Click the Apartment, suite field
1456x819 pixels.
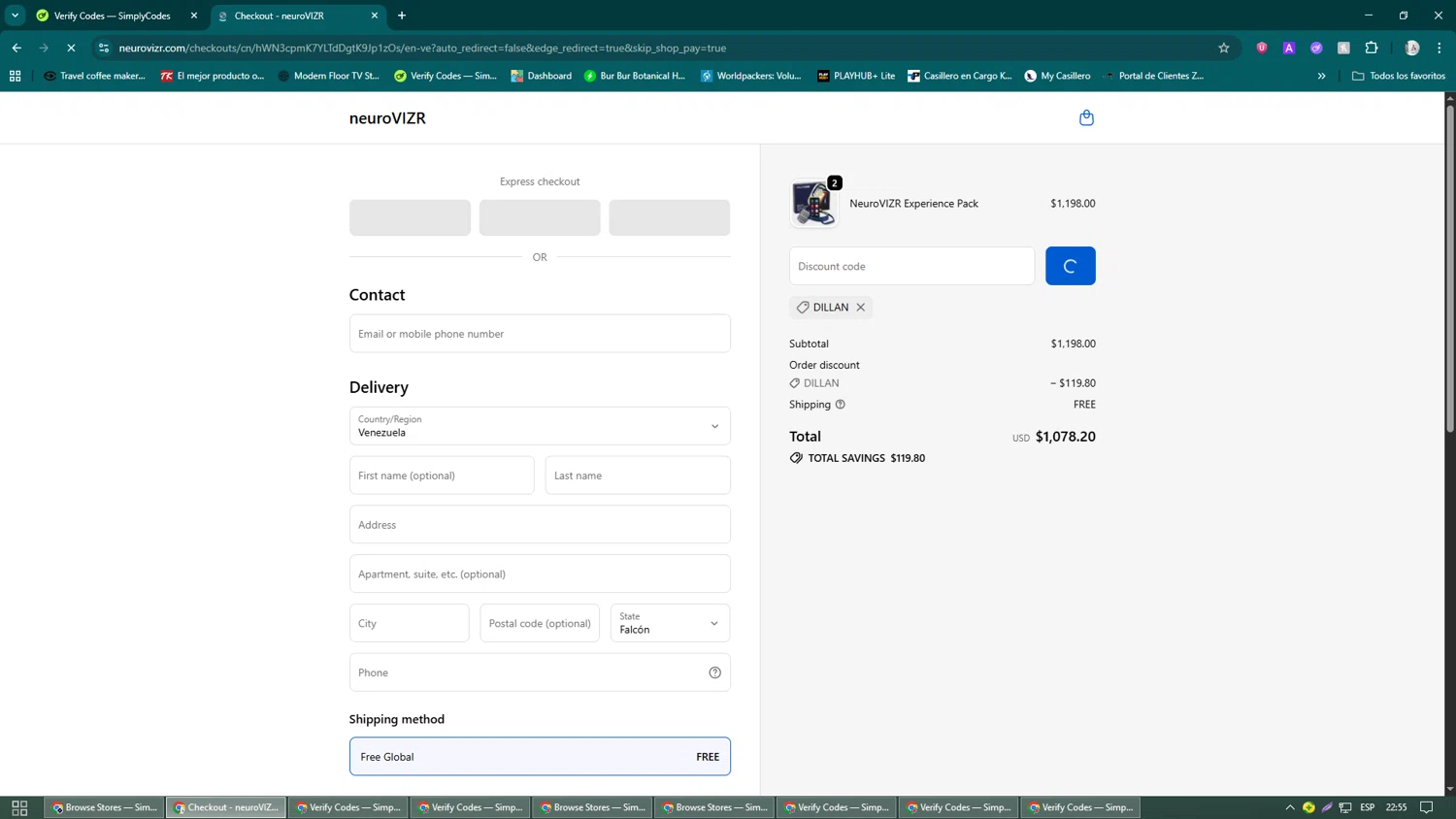point(540,574)
